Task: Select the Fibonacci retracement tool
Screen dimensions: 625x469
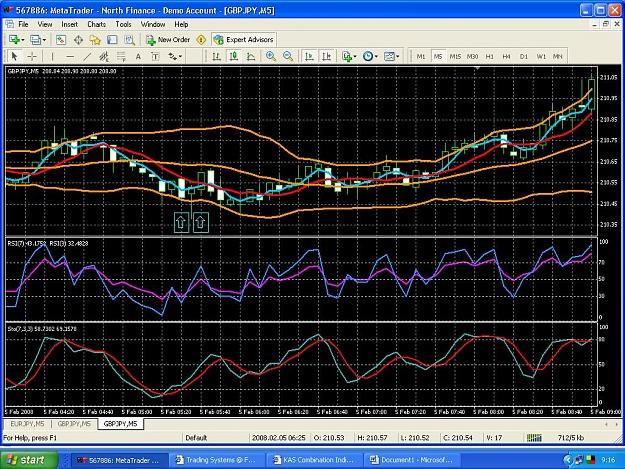Action: 121,57
